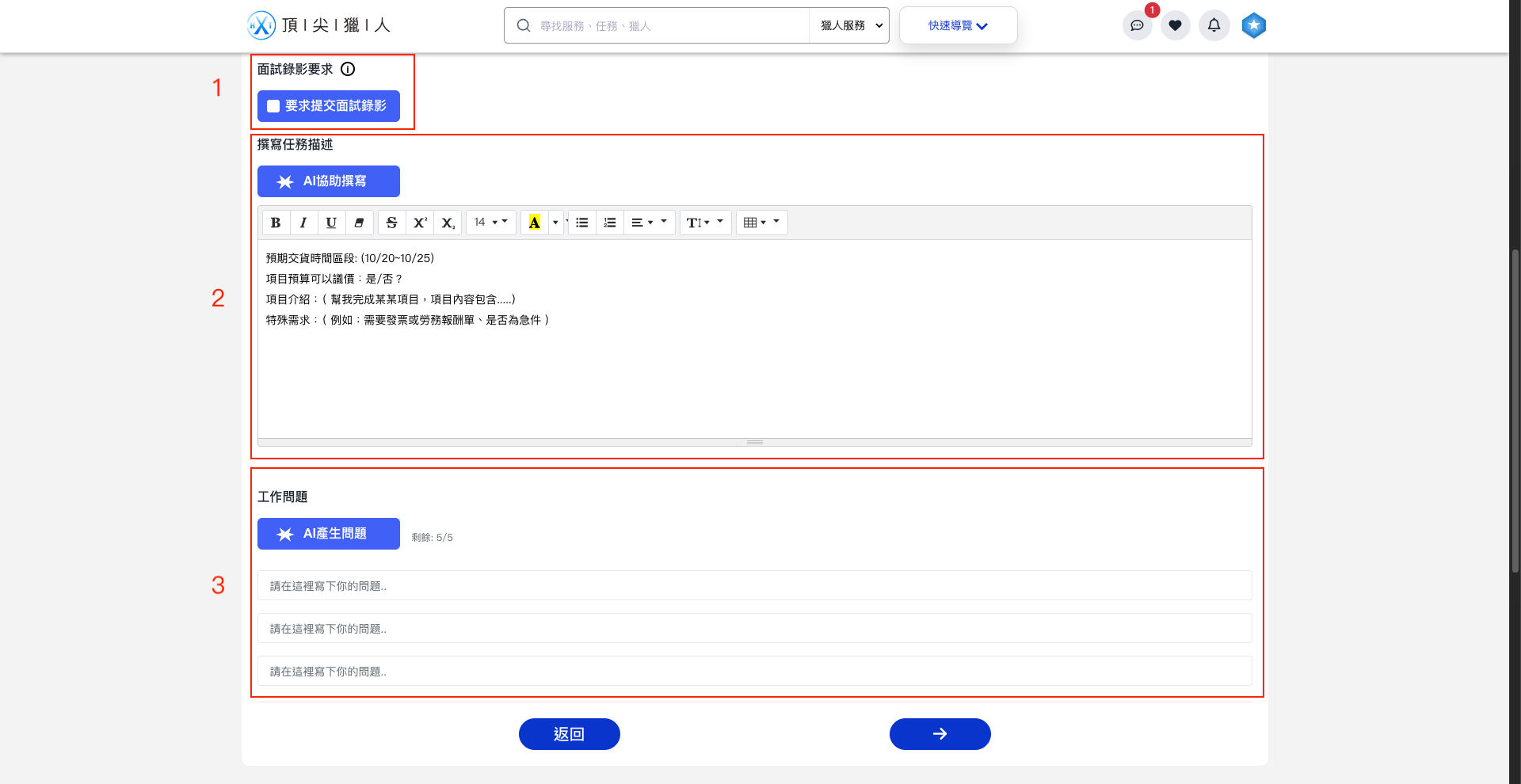Open favorites via the heart icon
This screenshot has height=784, width=1521.
(x=1176, y=25)
